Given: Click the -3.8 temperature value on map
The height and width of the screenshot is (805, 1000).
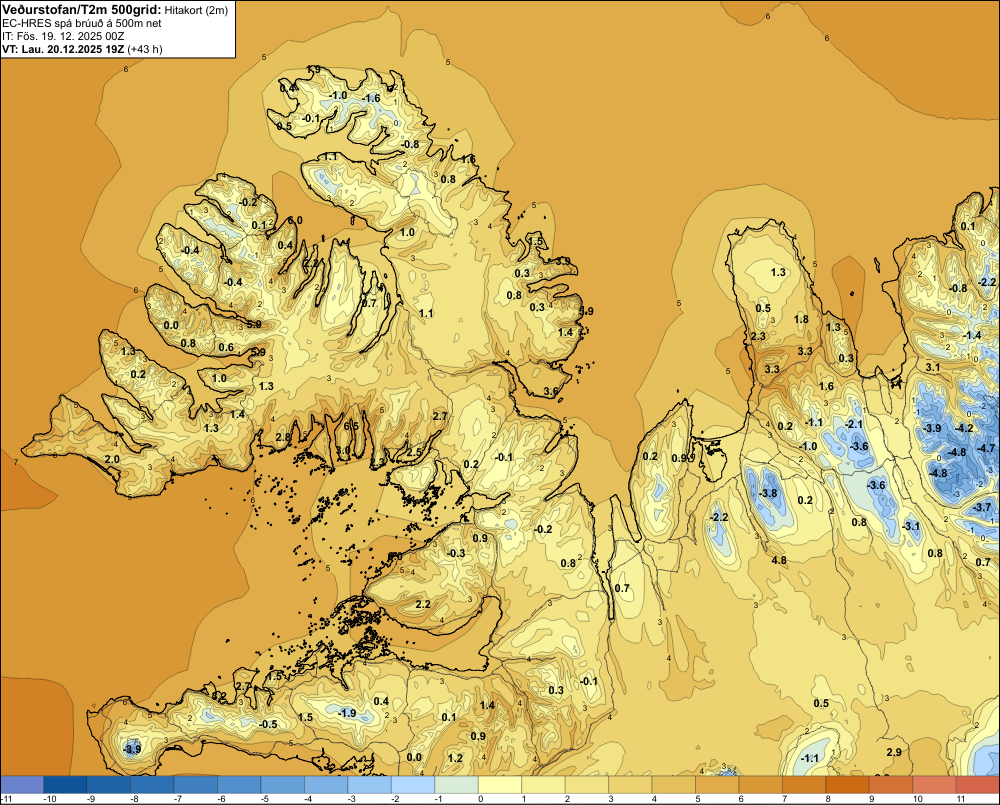Looking at the screenshot, I should pos(769,493).
